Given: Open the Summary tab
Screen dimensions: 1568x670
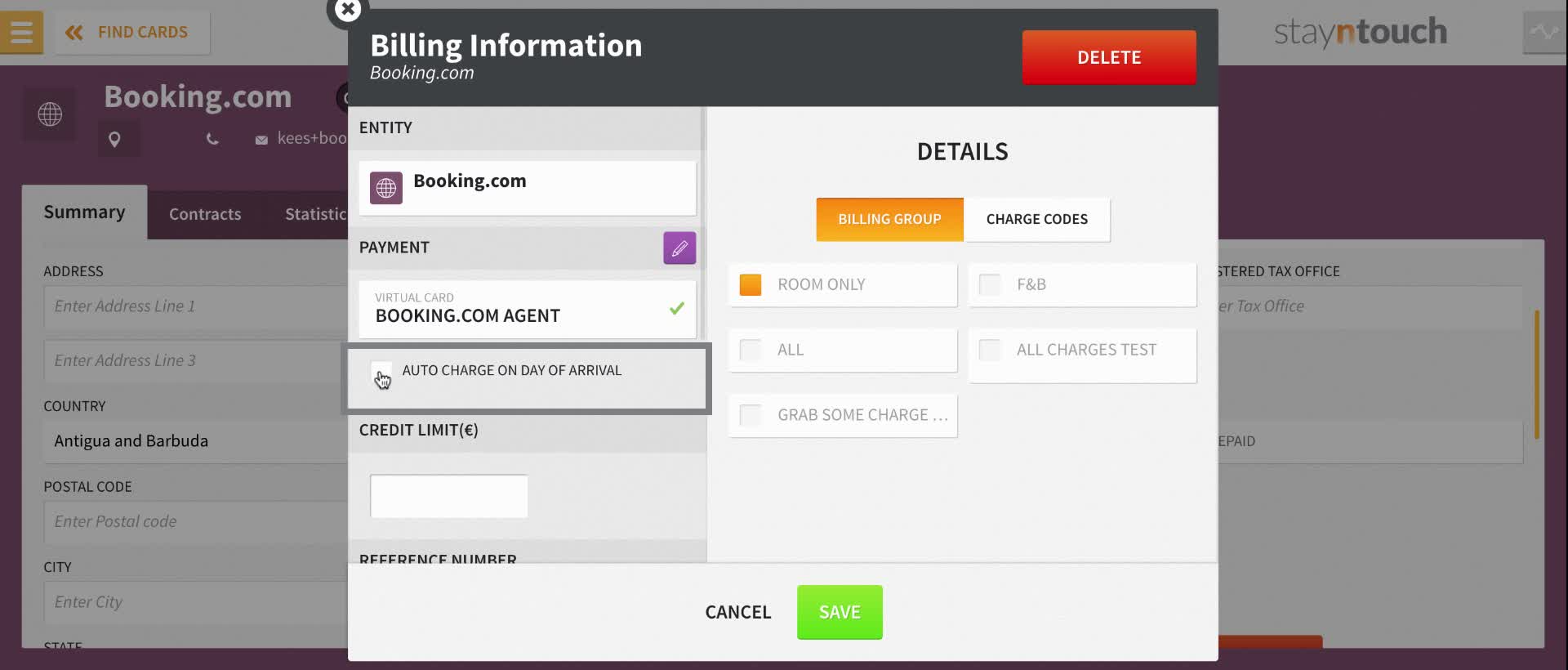Looking at the screenshot, I should [x=85, y=212].
